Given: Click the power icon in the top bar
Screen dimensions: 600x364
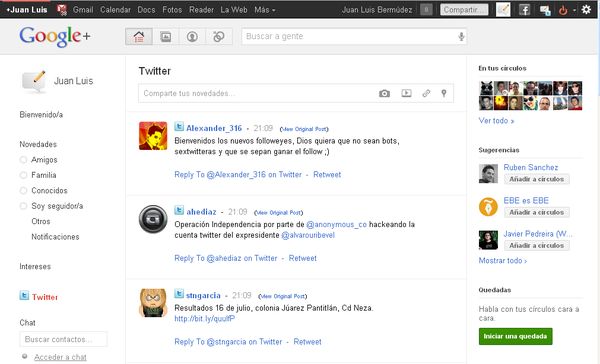Looking at the screenshot, I should 563,10.
